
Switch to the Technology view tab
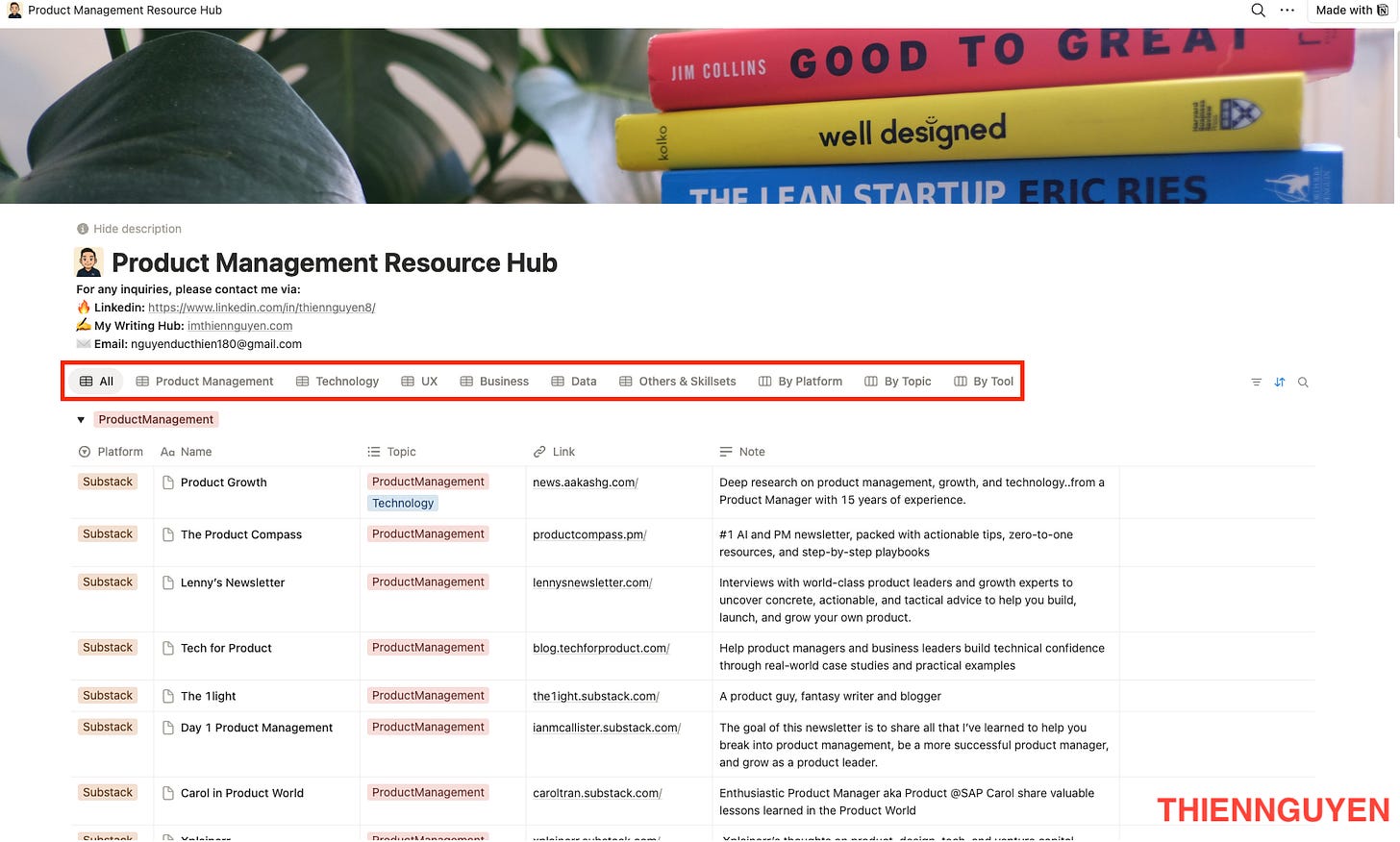337,382
